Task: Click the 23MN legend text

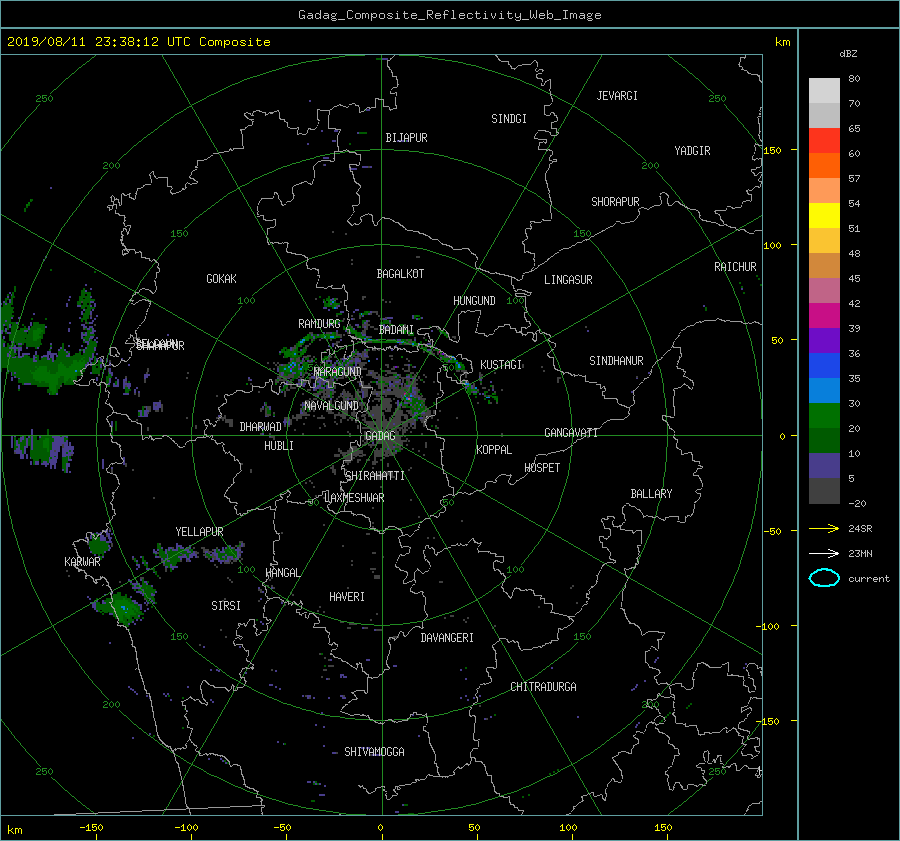Action: (860, 554)
